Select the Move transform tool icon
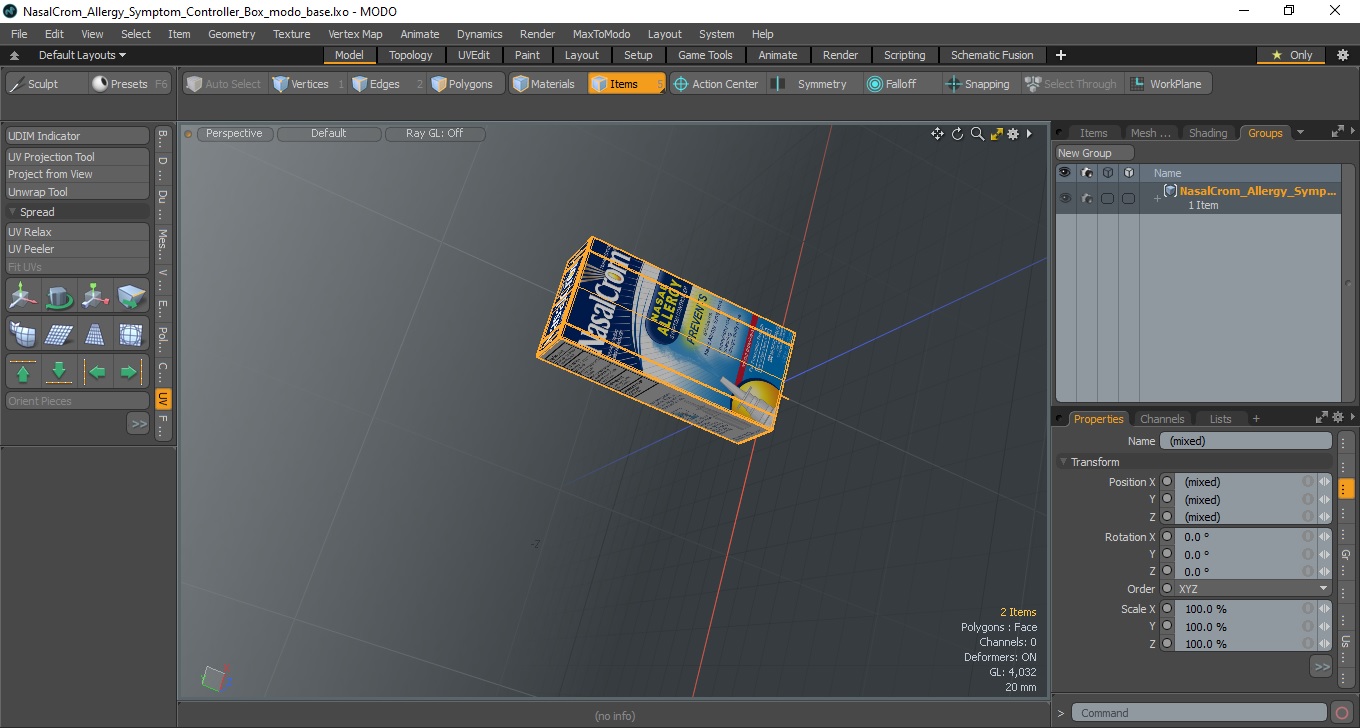 23,296
